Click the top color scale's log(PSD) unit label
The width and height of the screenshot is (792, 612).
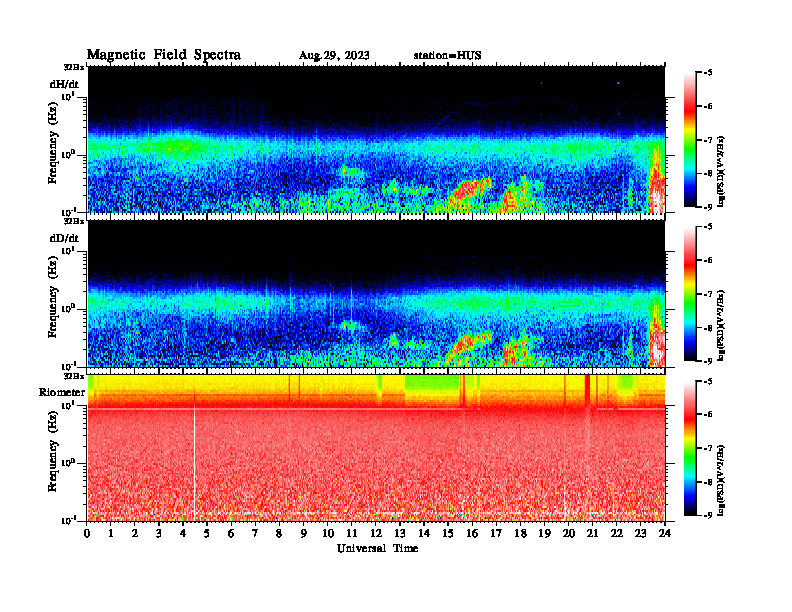coord(722,172)
